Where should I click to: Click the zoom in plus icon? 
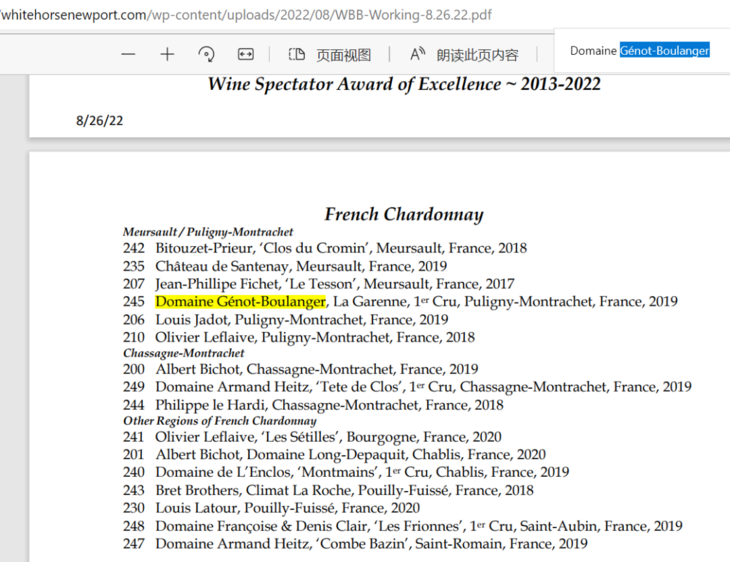point(167,54)
